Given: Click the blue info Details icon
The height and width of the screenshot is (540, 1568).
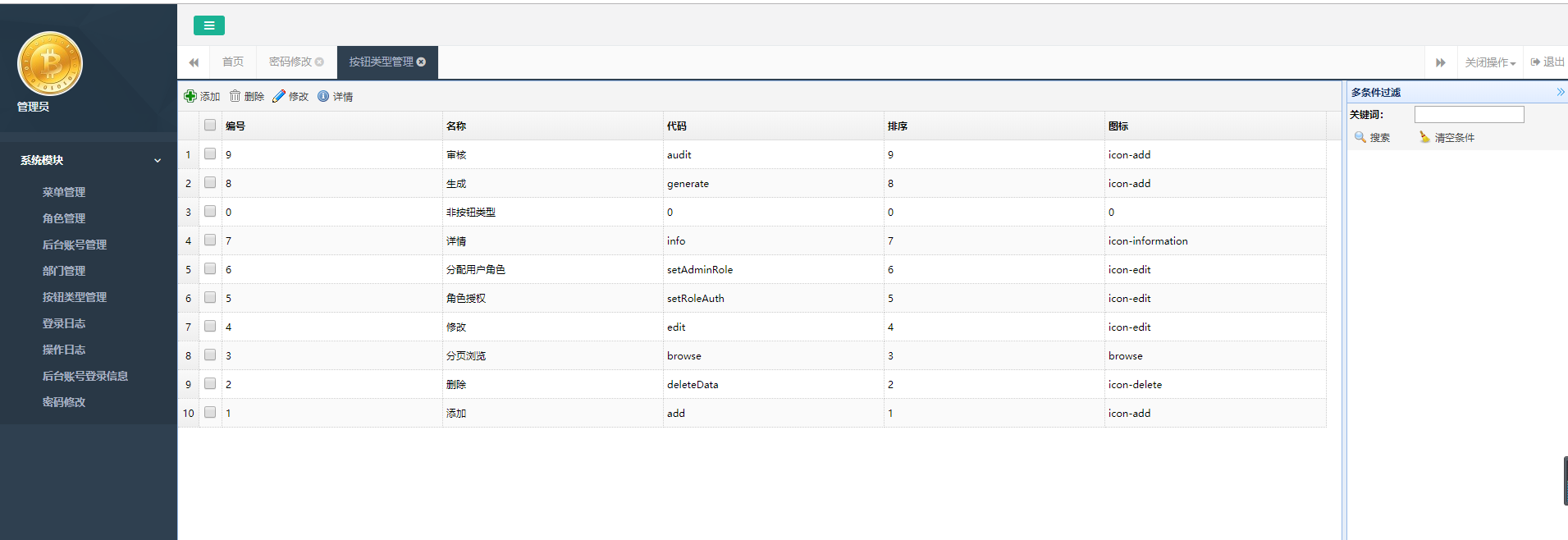Looking at the screenshot, I should [x=323, y=96].
